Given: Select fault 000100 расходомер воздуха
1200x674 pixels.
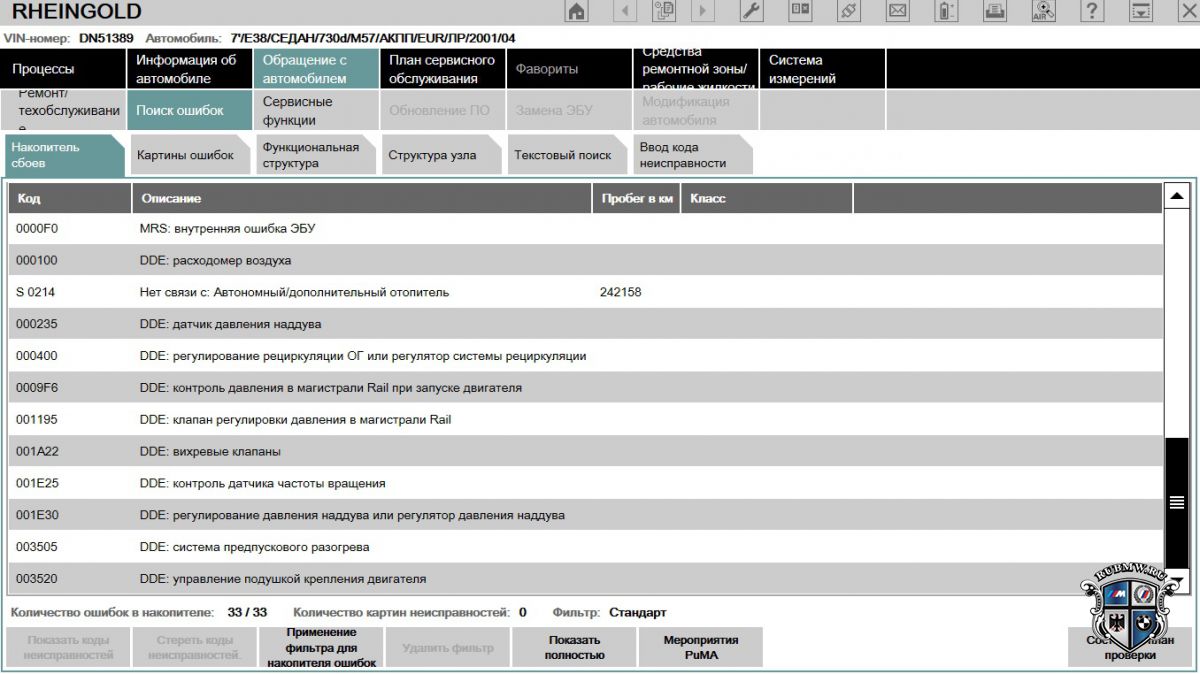Looking at the screenshot, I should [x=586, y=261].
